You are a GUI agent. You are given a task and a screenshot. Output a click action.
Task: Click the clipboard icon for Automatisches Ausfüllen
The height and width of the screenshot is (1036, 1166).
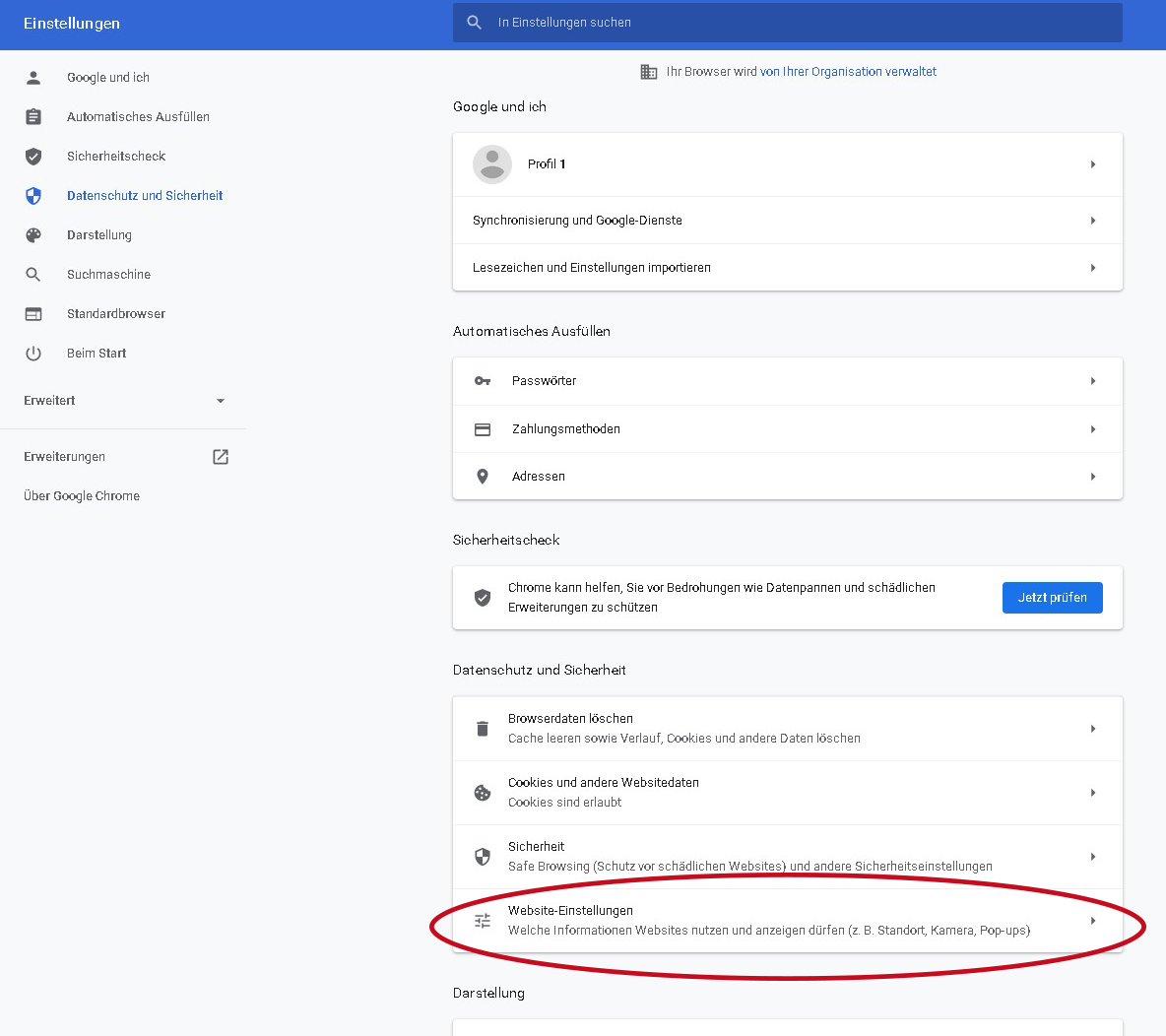[x=33, y=117]
